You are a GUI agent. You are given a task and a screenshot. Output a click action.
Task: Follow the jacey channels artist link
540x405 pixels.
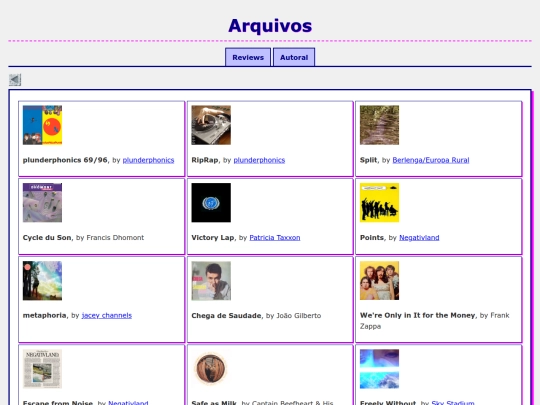[x=107, y=315]
